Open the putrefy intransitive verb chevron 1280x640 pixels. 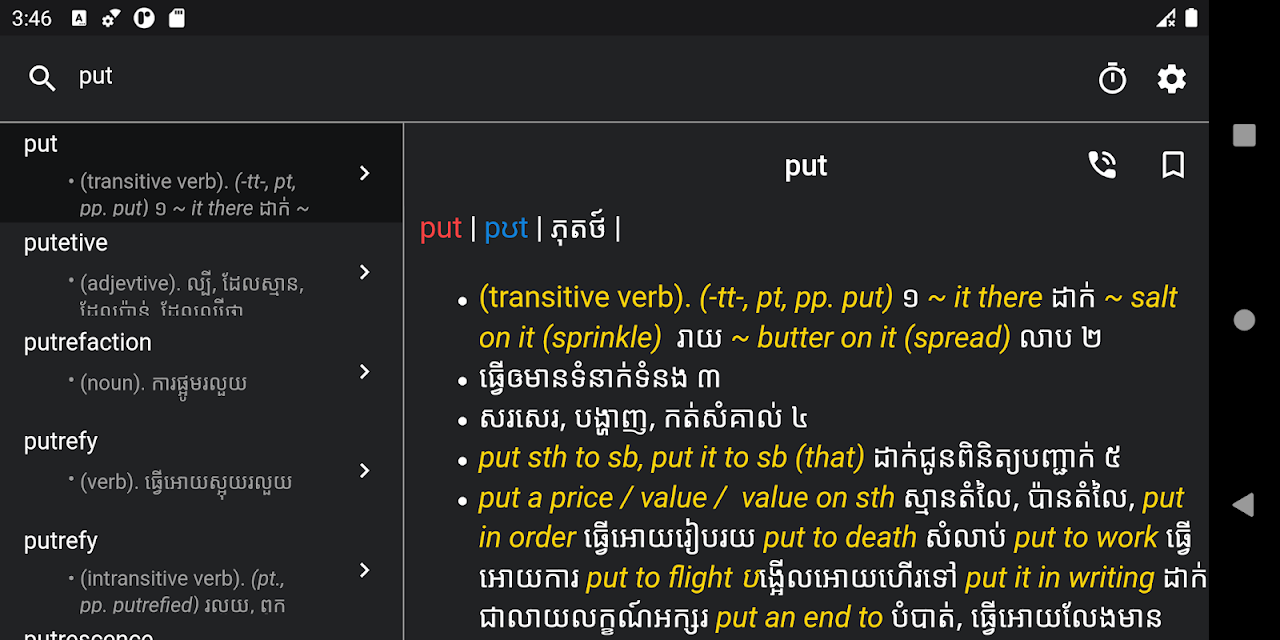pos(365,570)
